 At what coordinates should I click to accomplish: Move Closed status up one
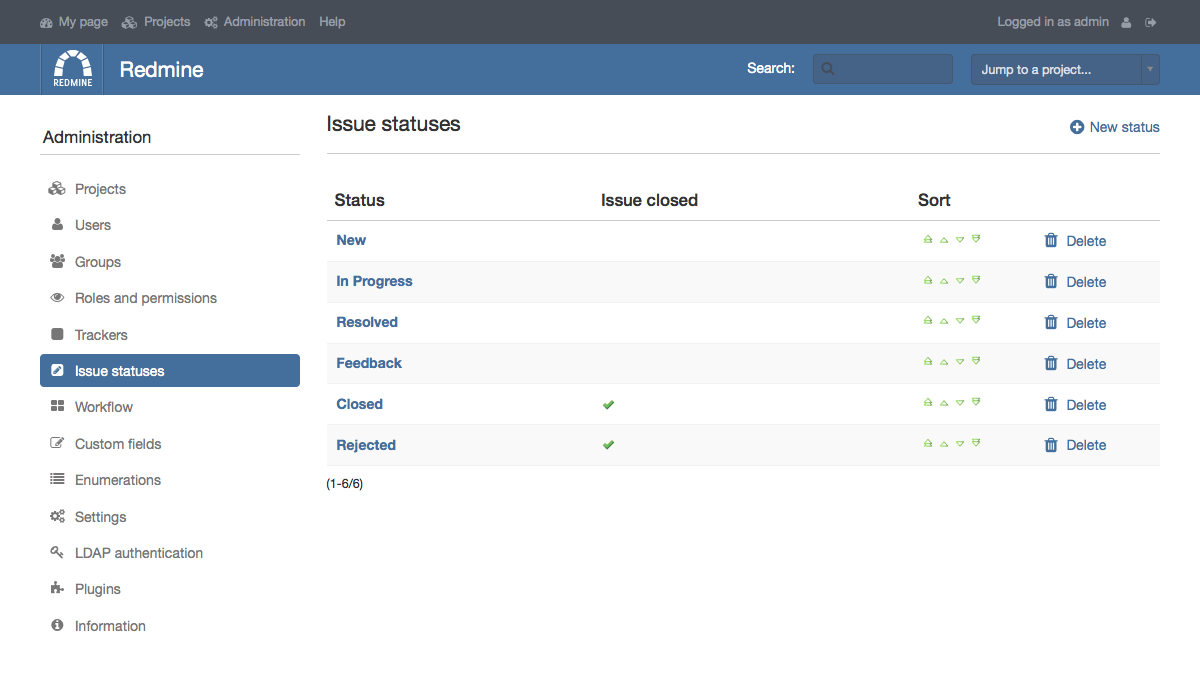click(944, 402)
